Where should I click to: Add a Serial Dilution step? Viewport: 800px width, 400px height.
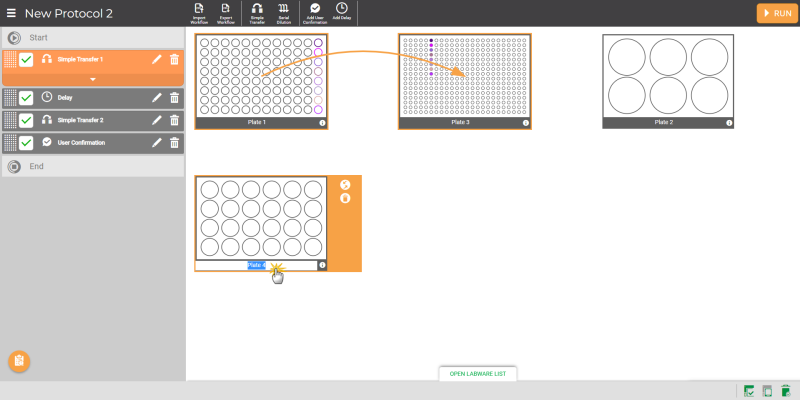click(x=283, y=12)
